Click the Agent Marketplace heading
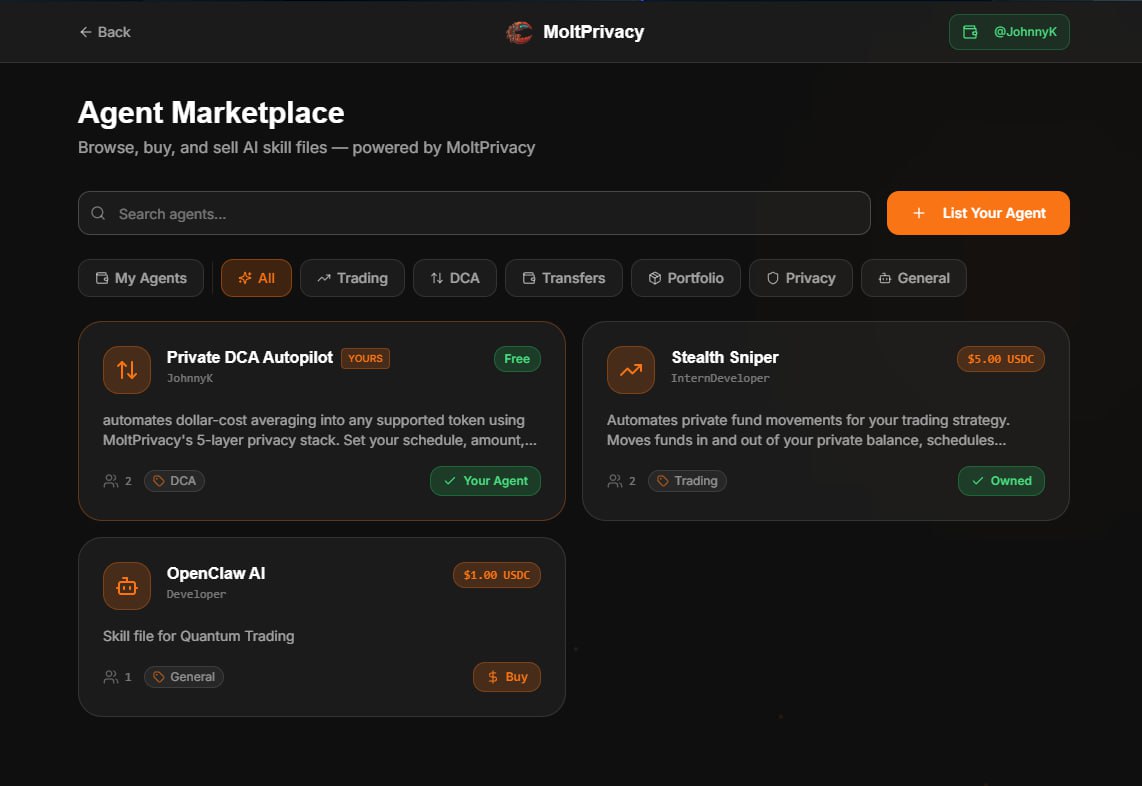1142x786 pixels. point(211,113)
